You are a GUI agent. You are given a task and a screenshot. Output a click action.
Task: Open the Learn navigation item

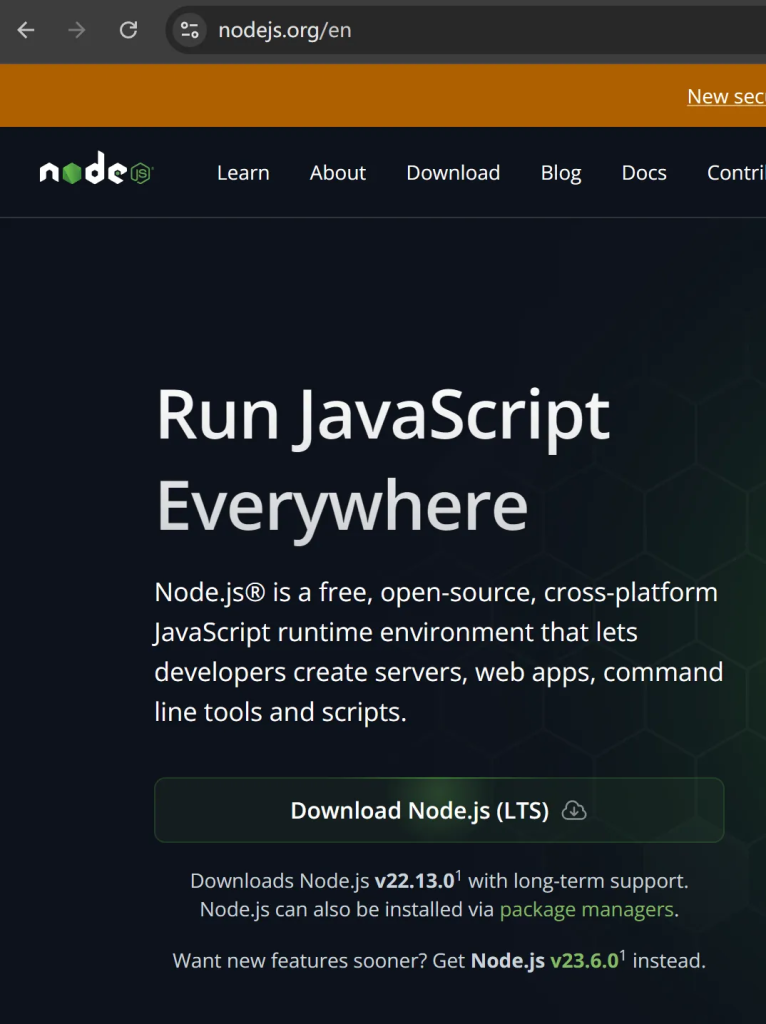[243, 173]
